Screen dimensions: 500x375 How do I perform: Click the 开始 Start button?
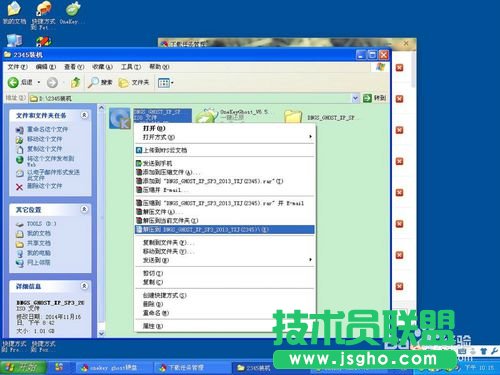pyautogui.click(x=23, y=367)
